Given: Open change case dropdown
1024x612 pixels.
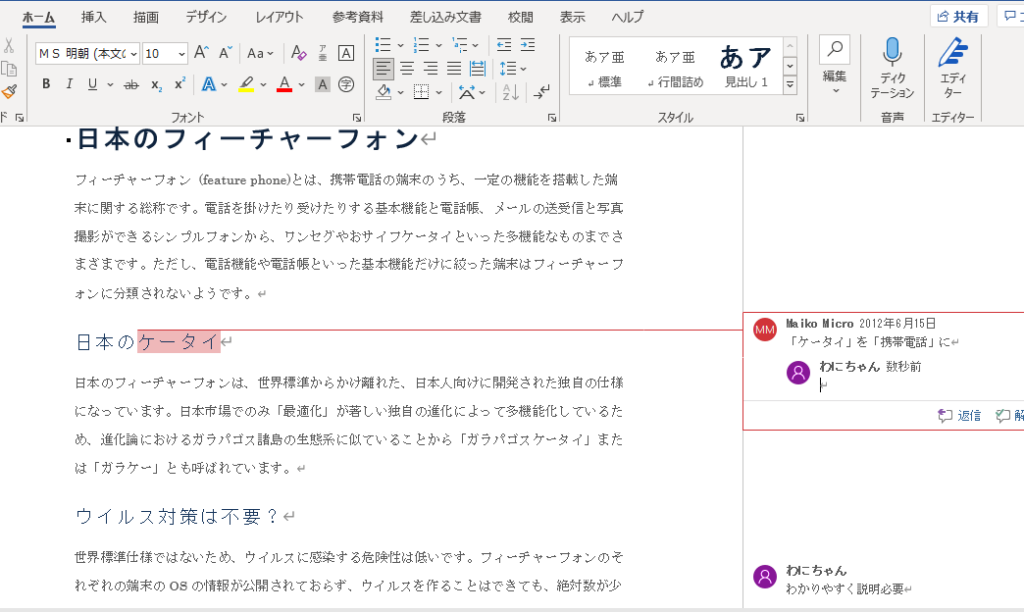Looking at the screenshot, I should click(260, 54).
